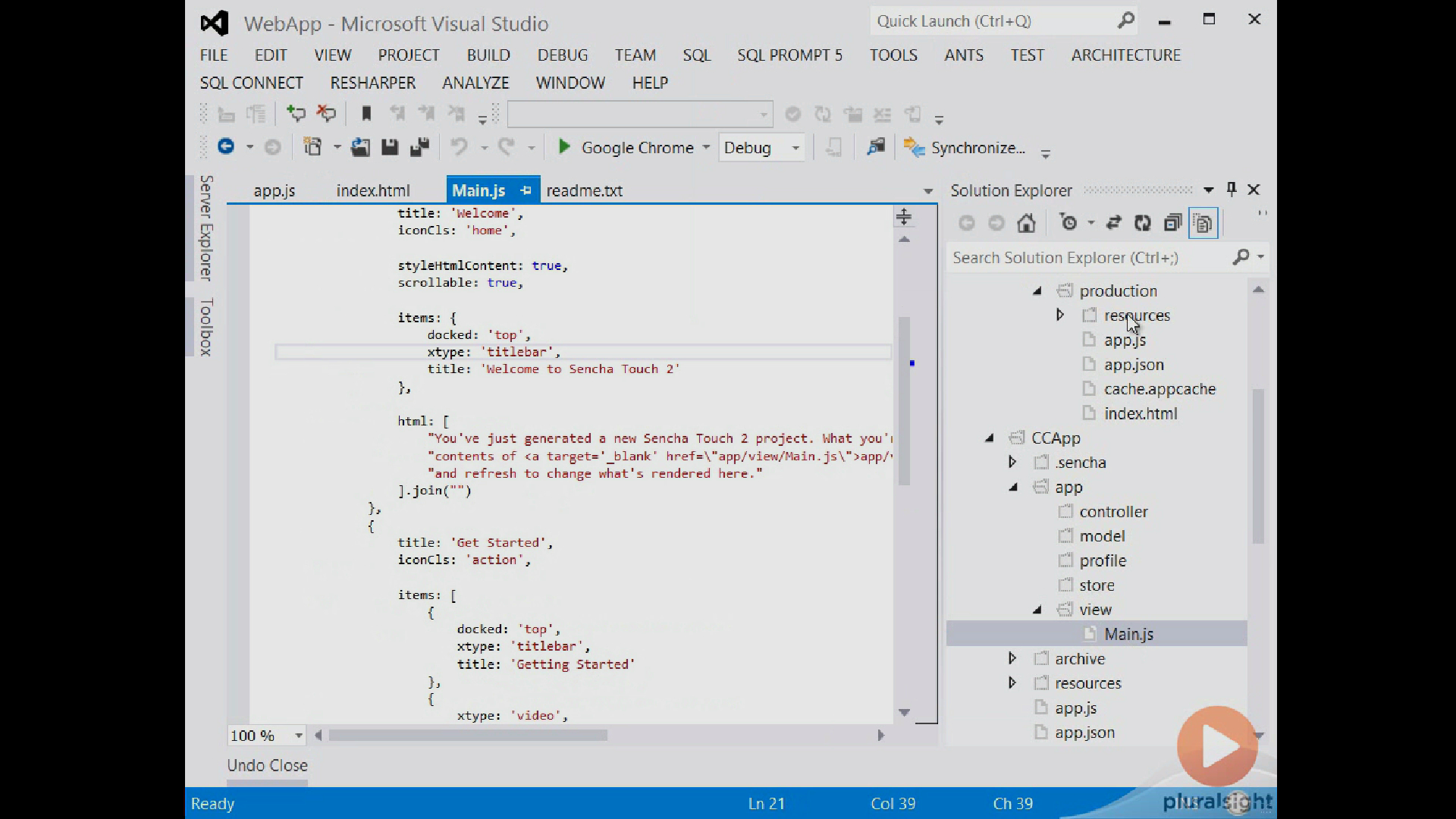Open the Toolbox side tab
Screen dimensions: 1456x819
pos(206,327)
